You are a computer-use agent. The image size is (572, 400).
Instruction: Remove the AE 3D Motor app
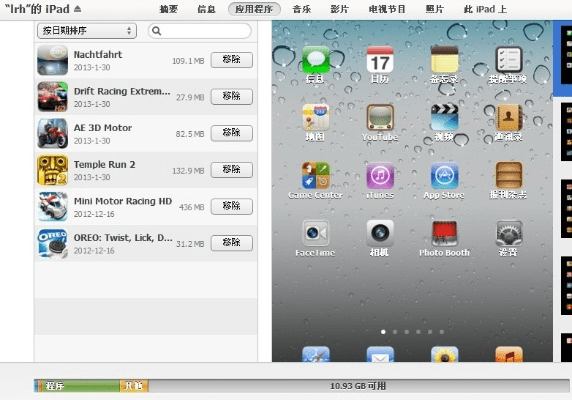(232, 133)
